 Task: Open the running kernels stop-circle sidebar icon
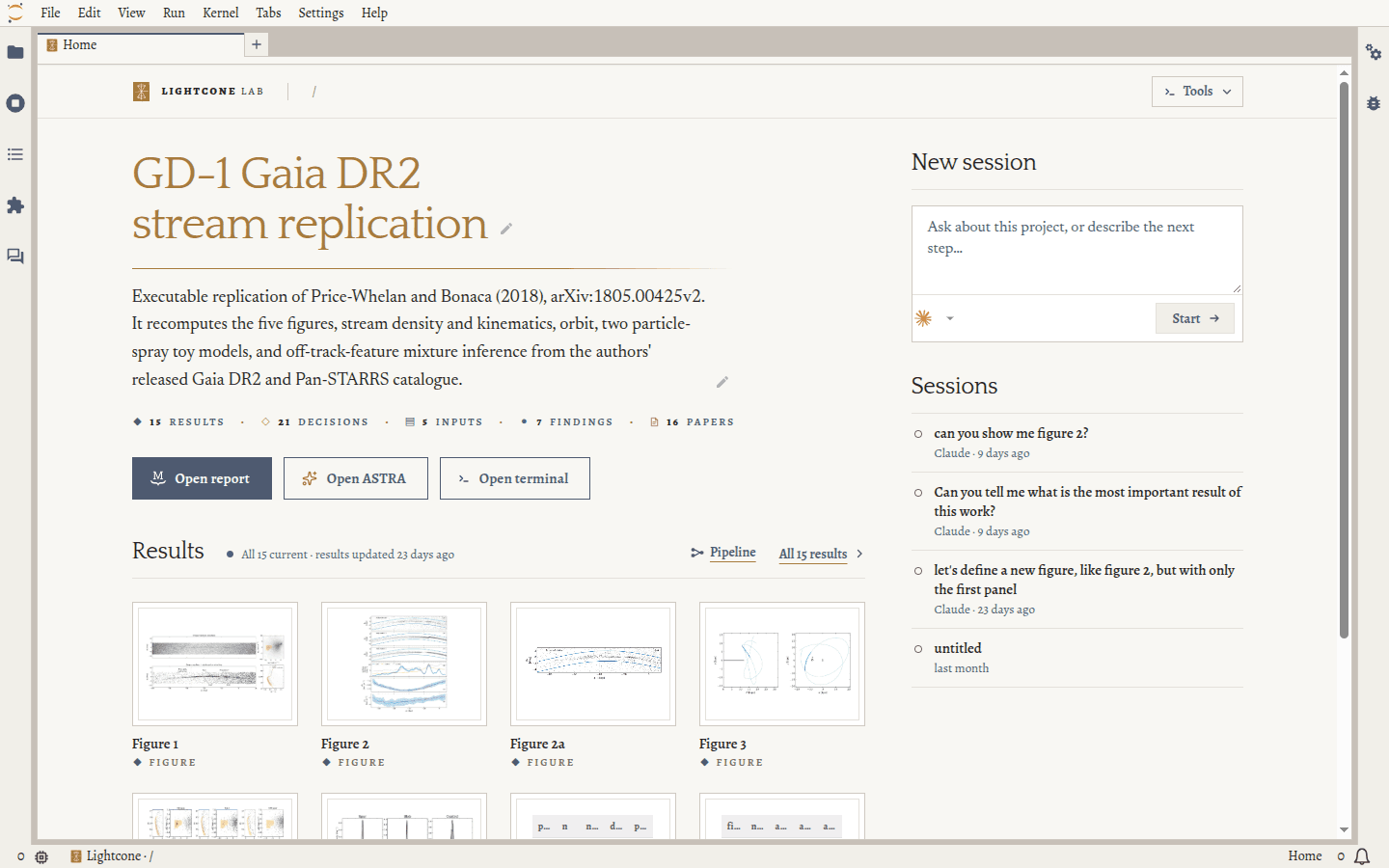tap(15, 103)
